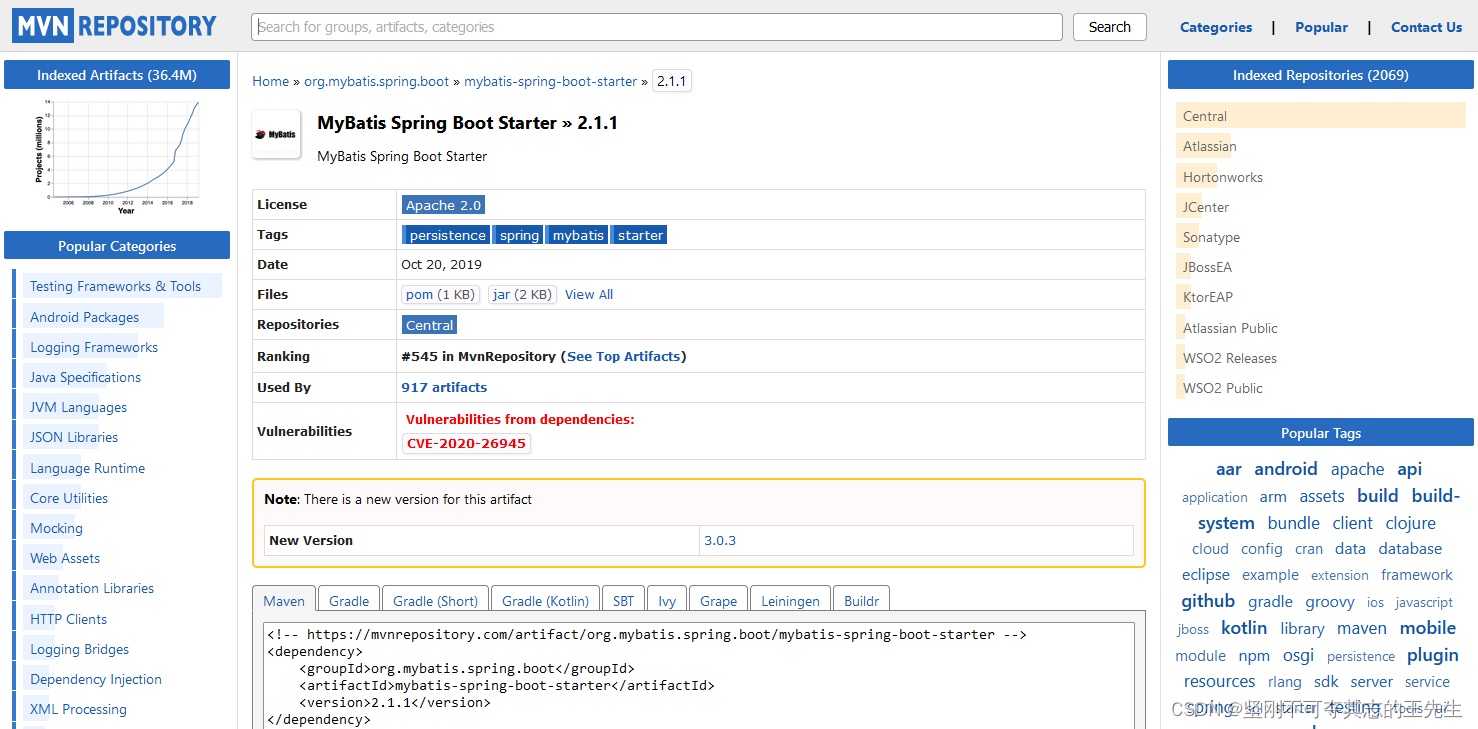This screenshot has width=1478, height=729.
Task: Go to Home breadcrumb
Action: point(270,81)
